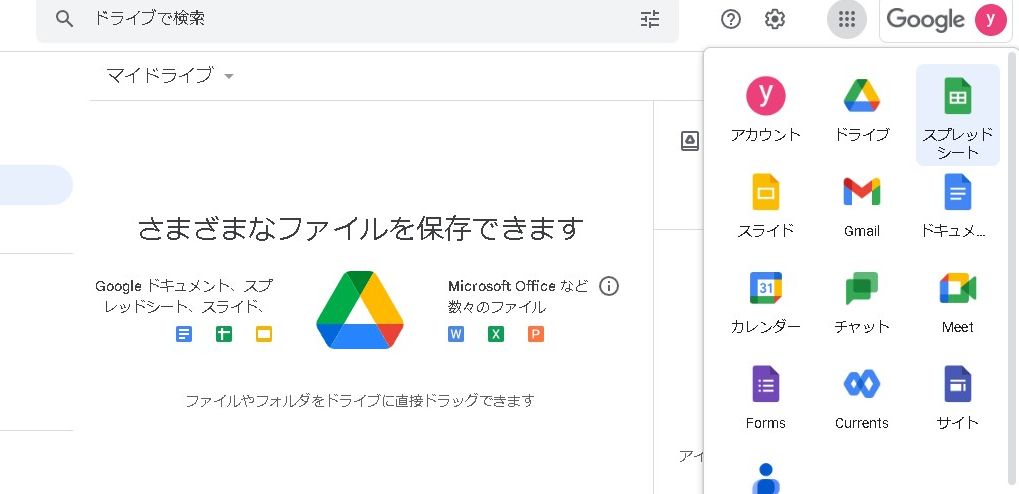Close the Google apps grid launcher
The image size is (1019, 494).
pyautogui.click(x=847, y=19)
